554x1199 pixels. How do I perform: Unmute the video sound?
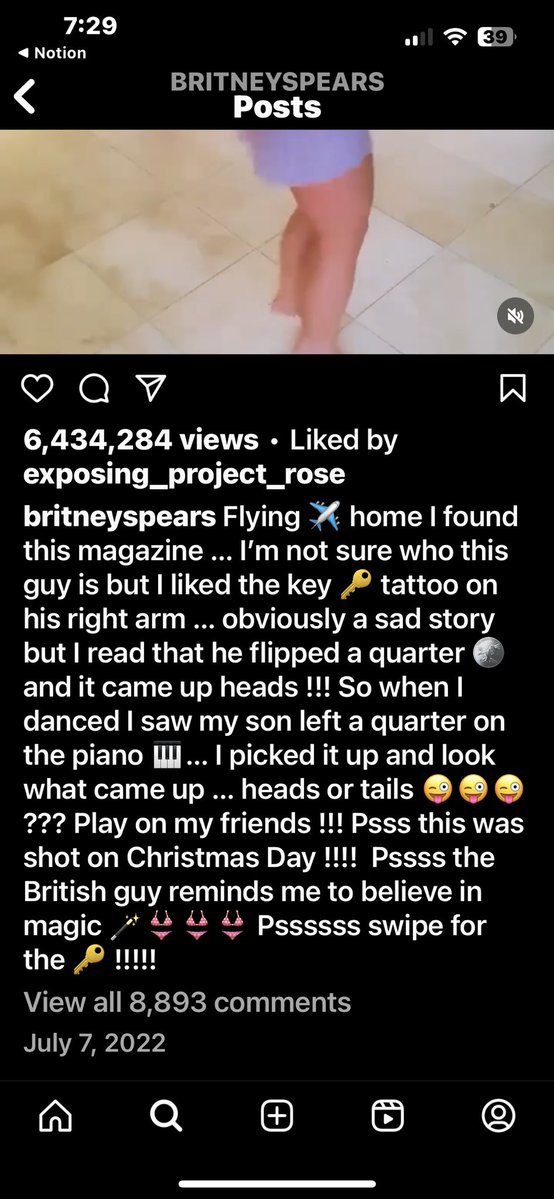[515, 316]
